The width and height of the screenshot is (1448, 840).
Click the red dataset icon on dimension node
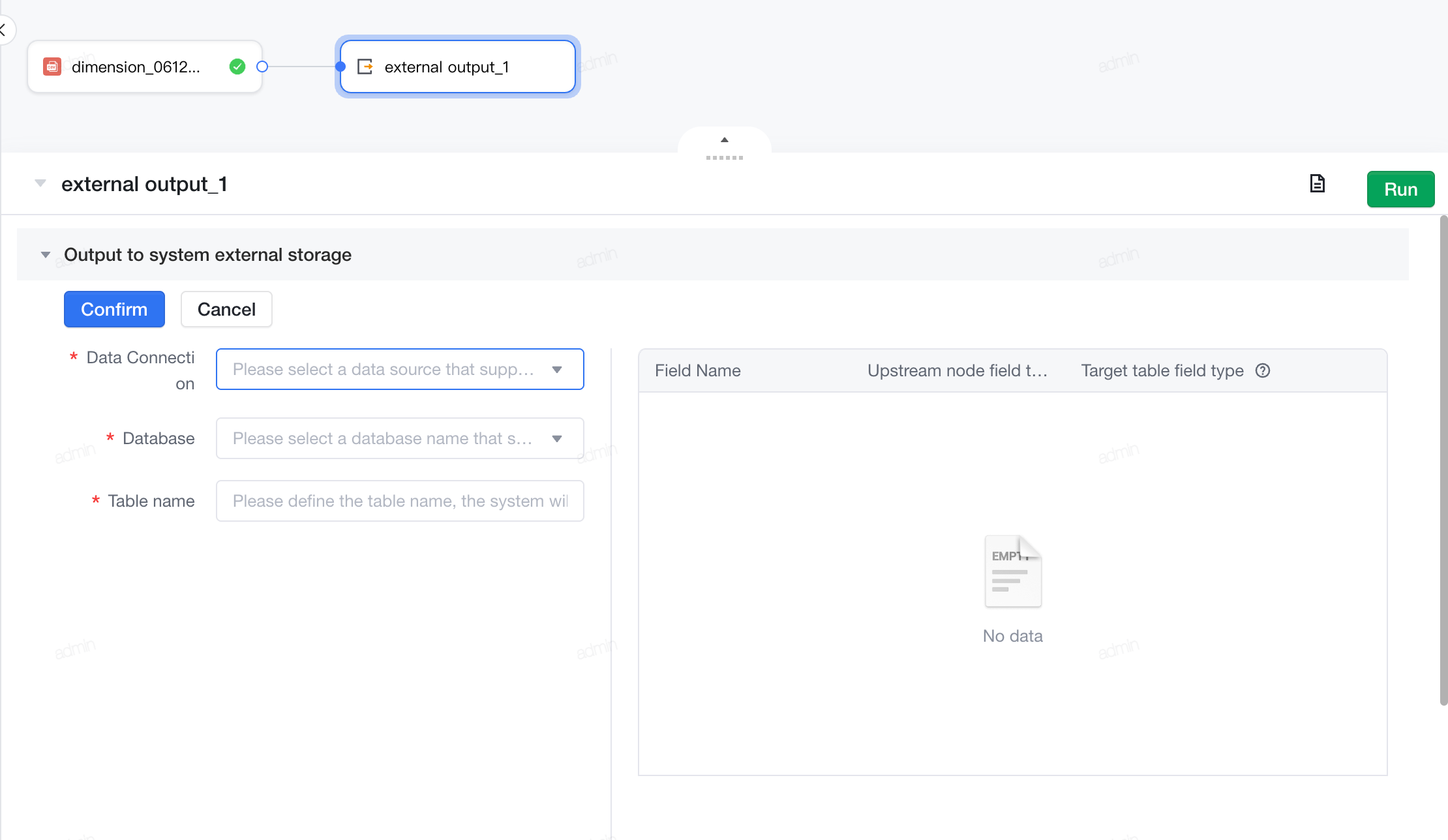click(52, 67)
